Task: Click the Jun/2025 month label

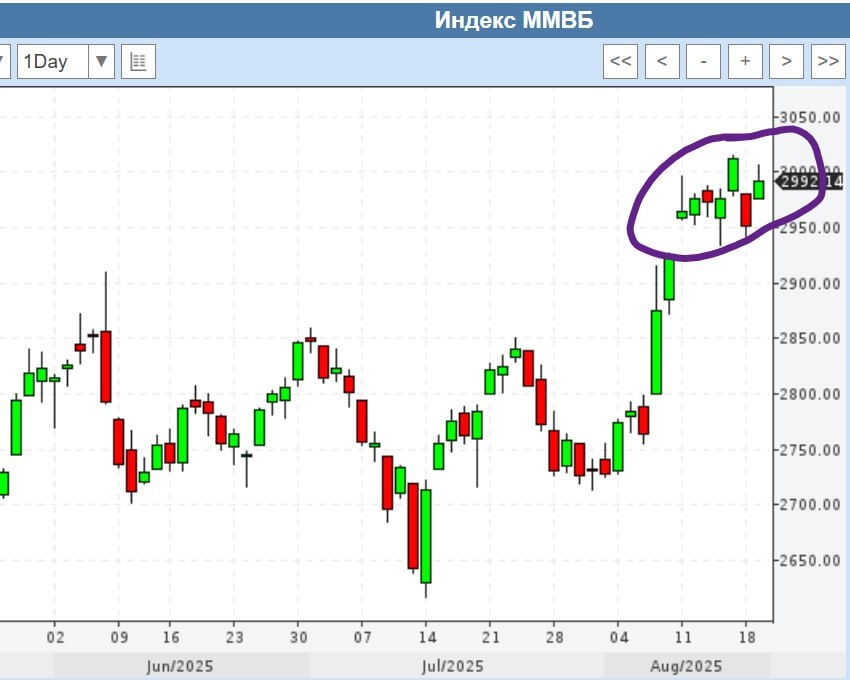Action: [180, 666]
